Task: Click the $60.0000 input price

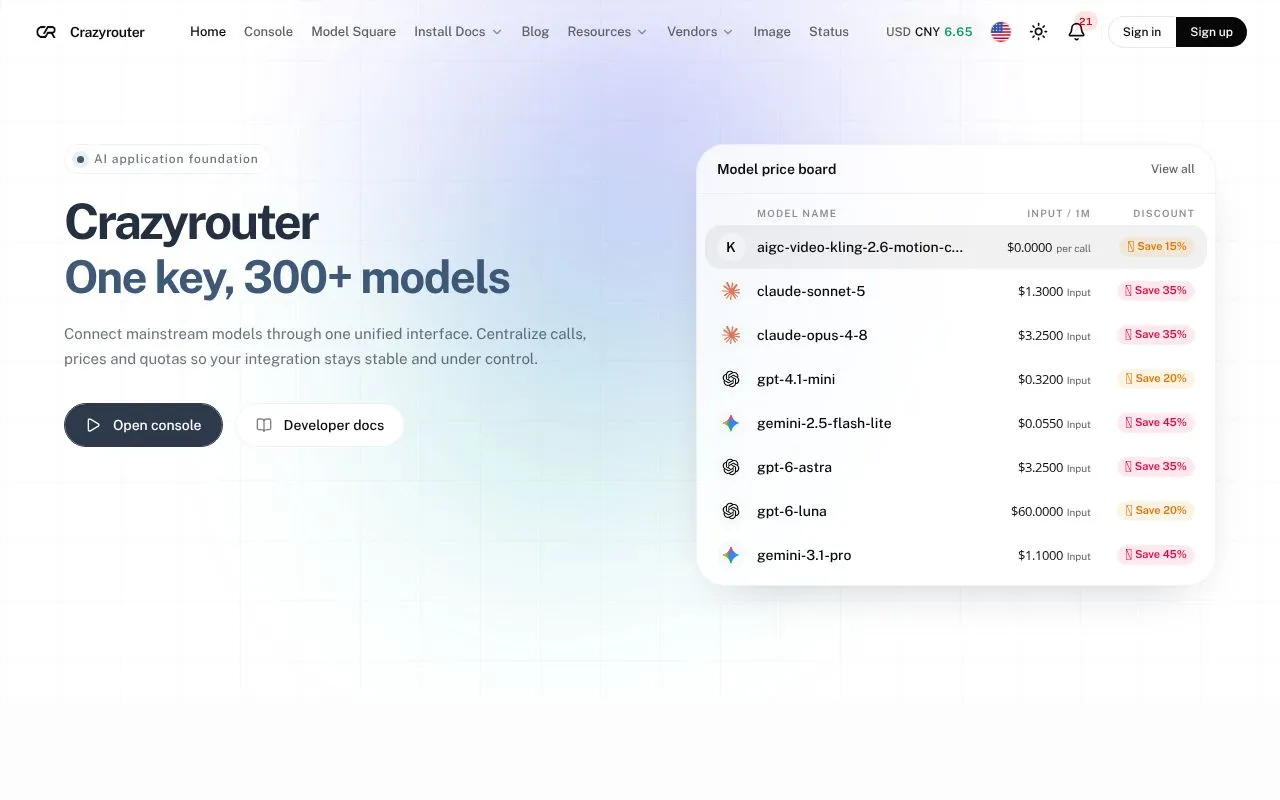Action: 1037,511
